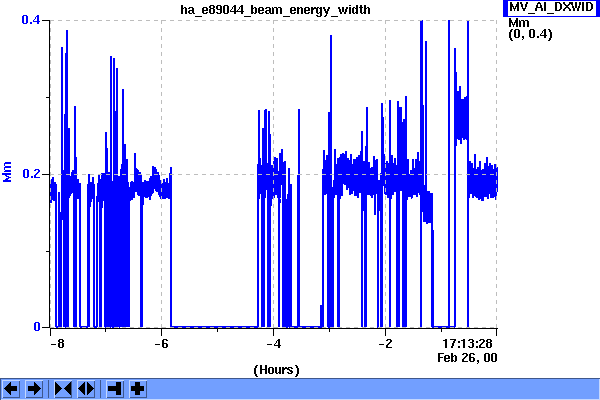
Task: Click the 0.2 y-axis tick label
Action: (31, 173)
